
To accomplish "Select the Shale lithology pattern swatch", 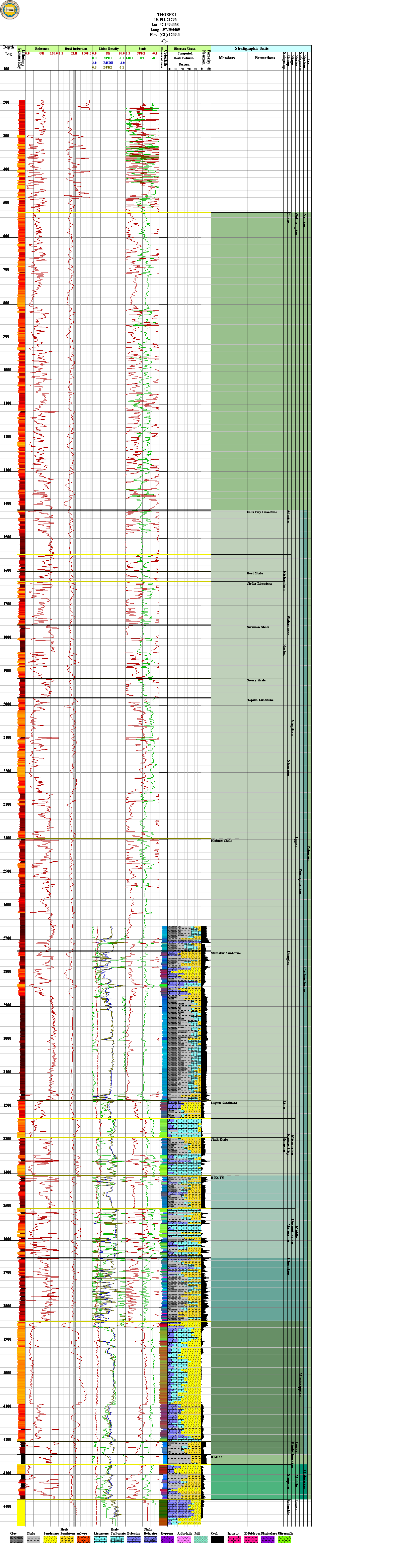I will 33,1539.
